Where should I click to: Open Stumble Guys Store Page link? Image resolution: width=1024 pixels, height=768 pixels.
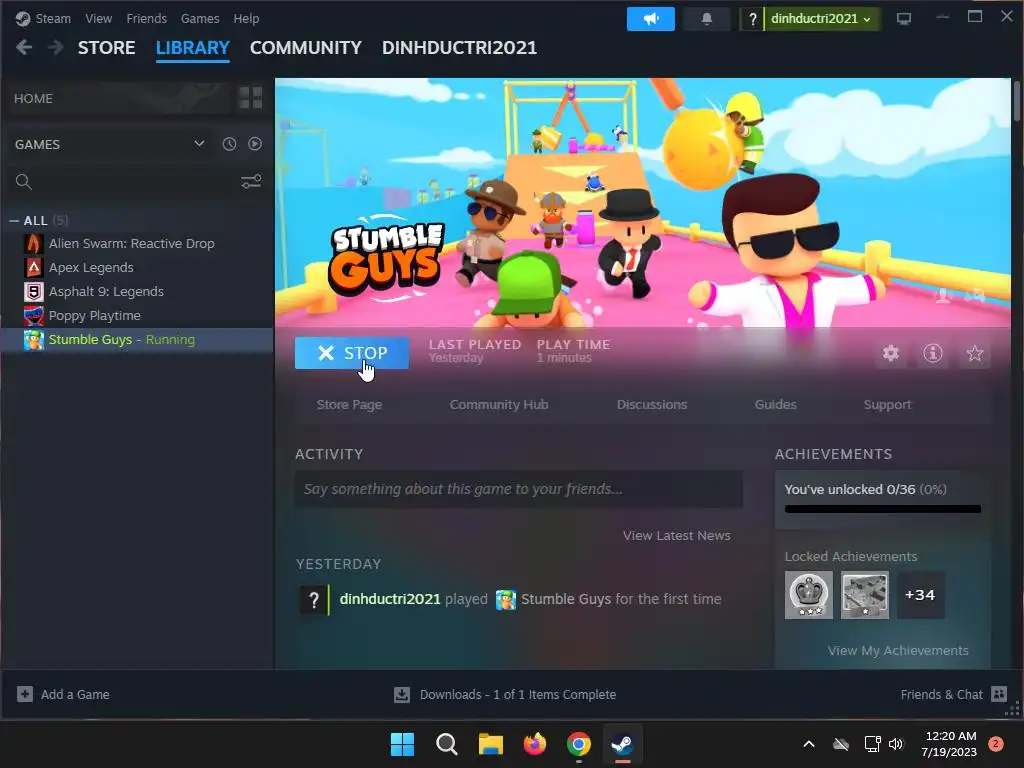click(349, 405)
